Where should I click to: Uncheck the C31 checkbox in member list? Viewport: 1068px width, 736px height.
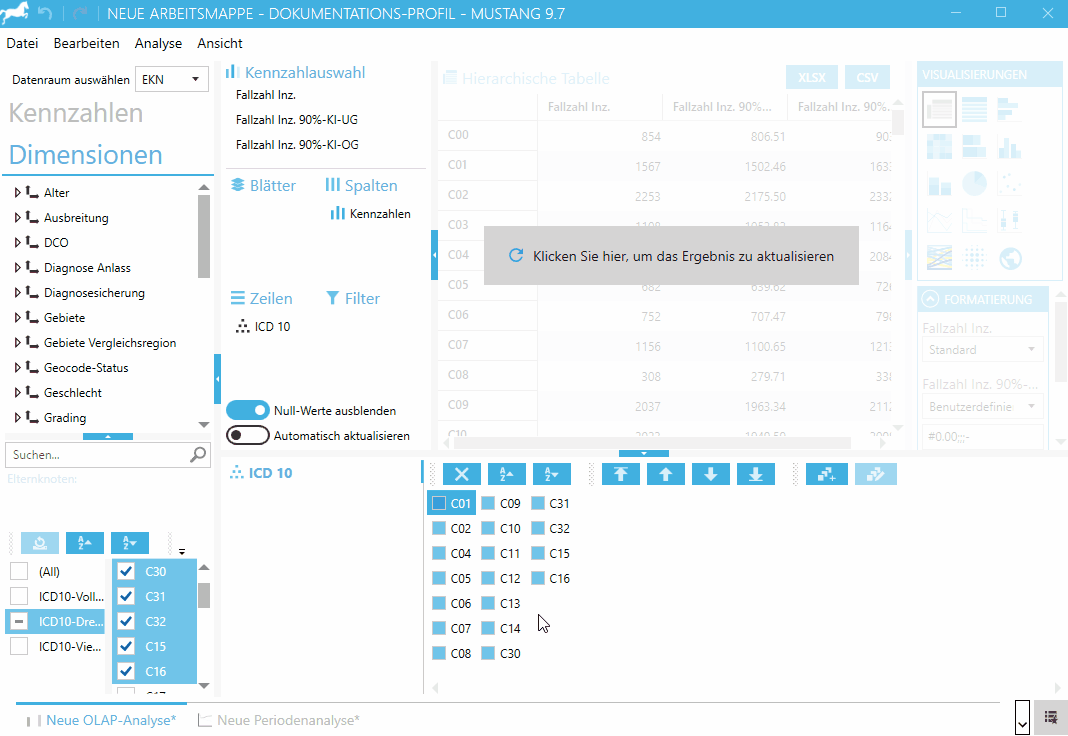126,596
